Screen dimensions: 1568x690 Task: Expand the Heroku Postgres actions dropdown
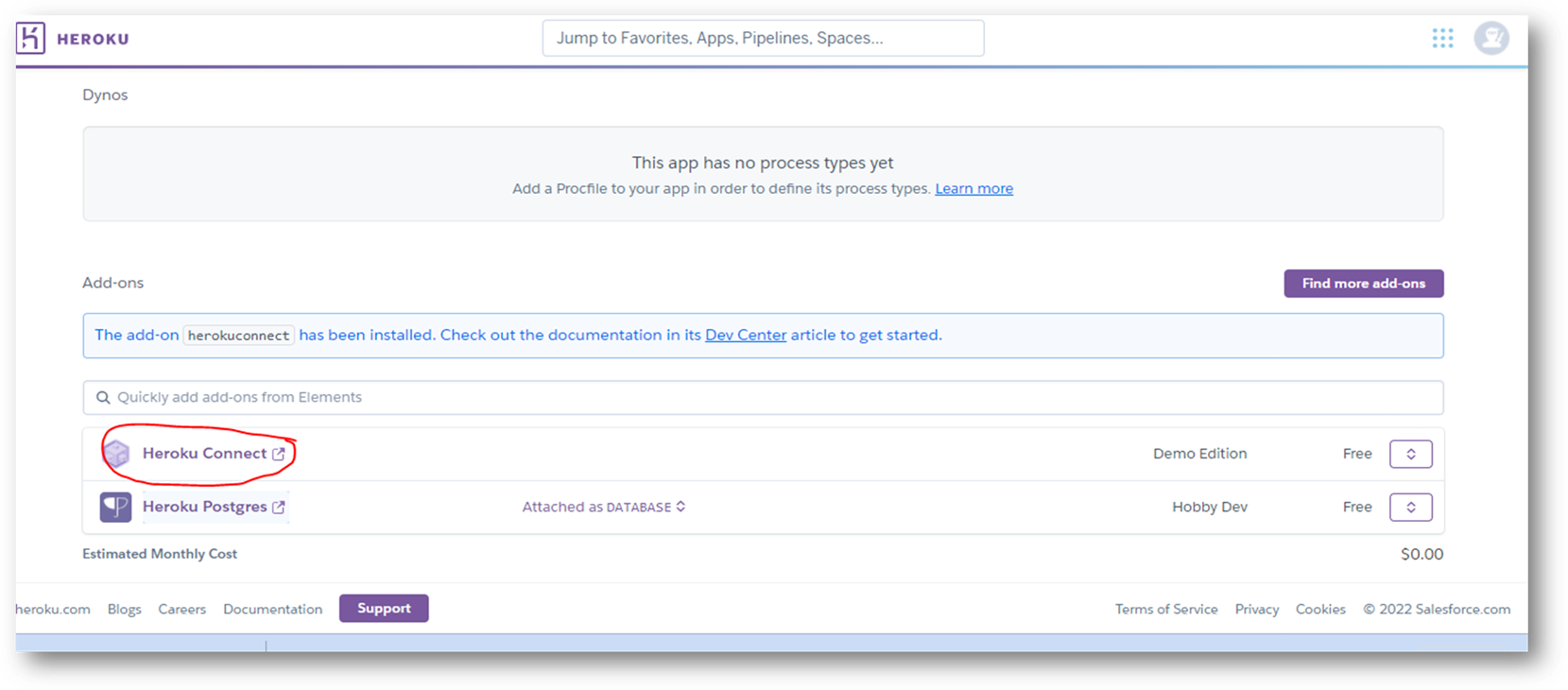1410,508
